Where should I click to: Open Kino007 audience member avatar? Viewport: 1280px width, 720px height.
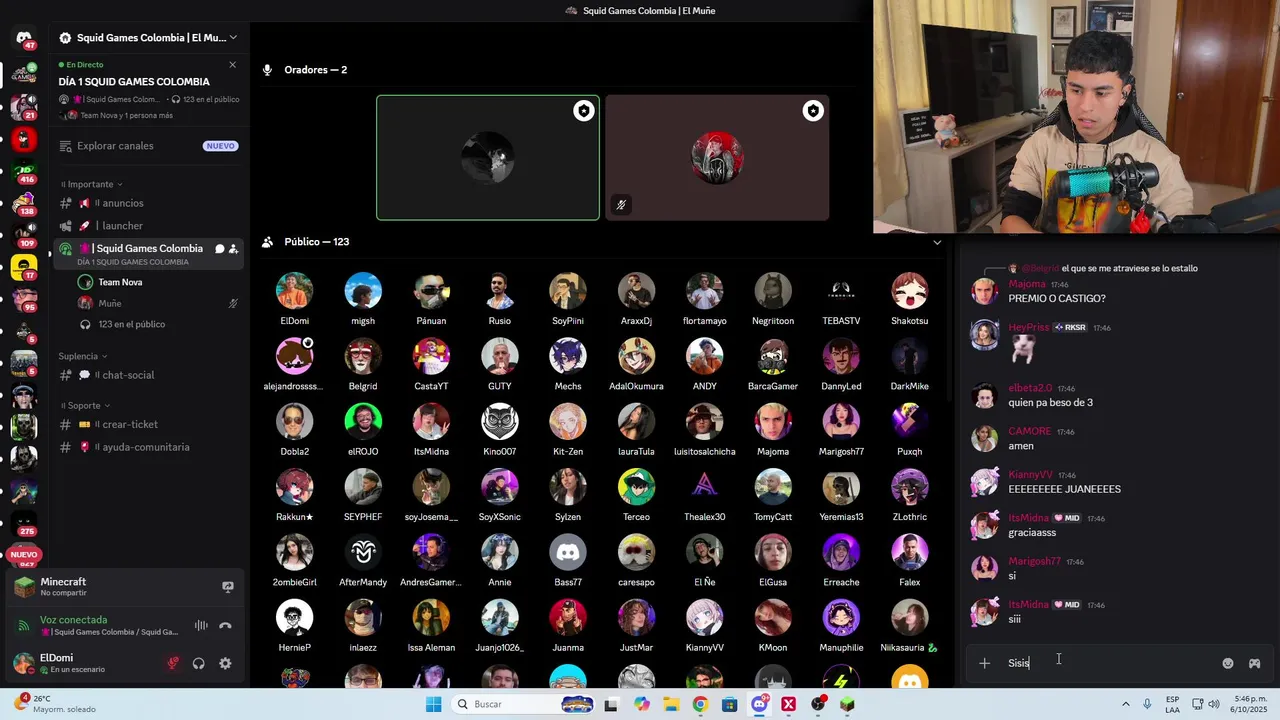click(x=500, y=421)
